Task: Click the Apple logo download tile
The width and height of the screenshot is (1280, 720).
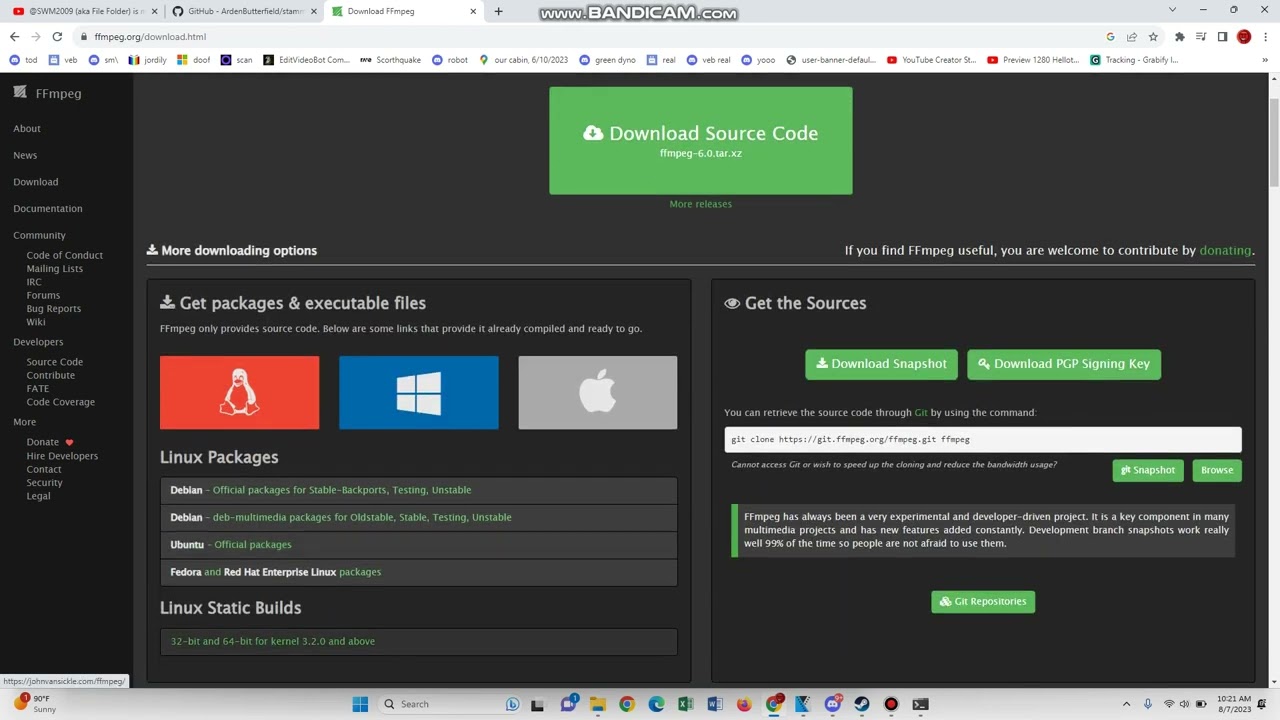Action: click(x=597, y=392)
